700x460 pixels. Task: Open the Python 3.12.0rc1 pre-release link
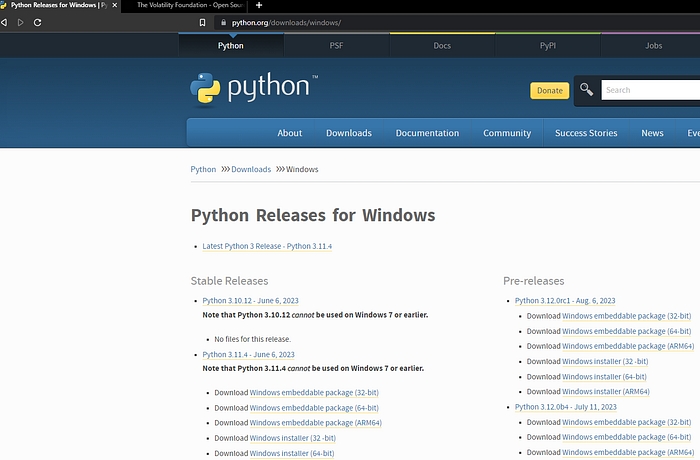565,300
